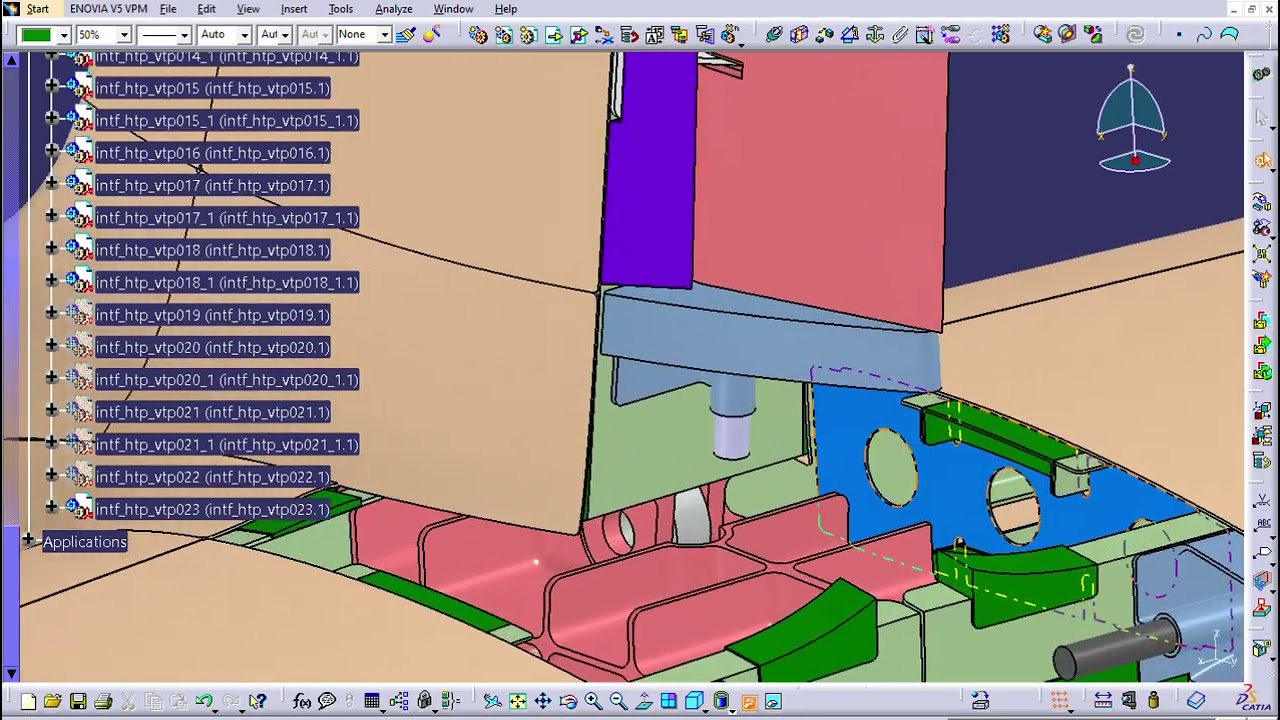The image size is (1280, 720).
Task: Click the Fit All In icon
Action: pos(517,701)
